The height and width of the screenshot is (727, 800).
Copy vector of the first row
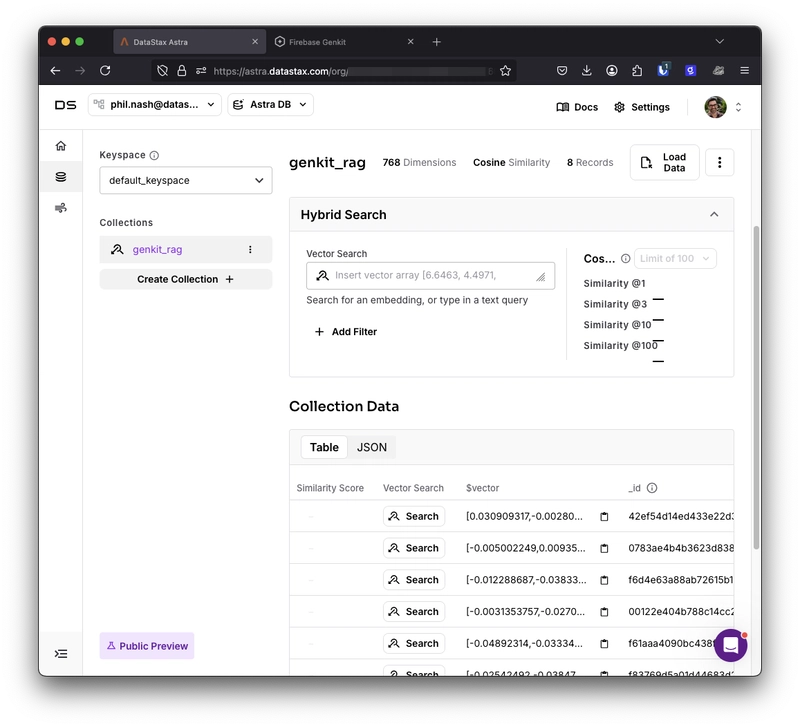tap(604, 516)
